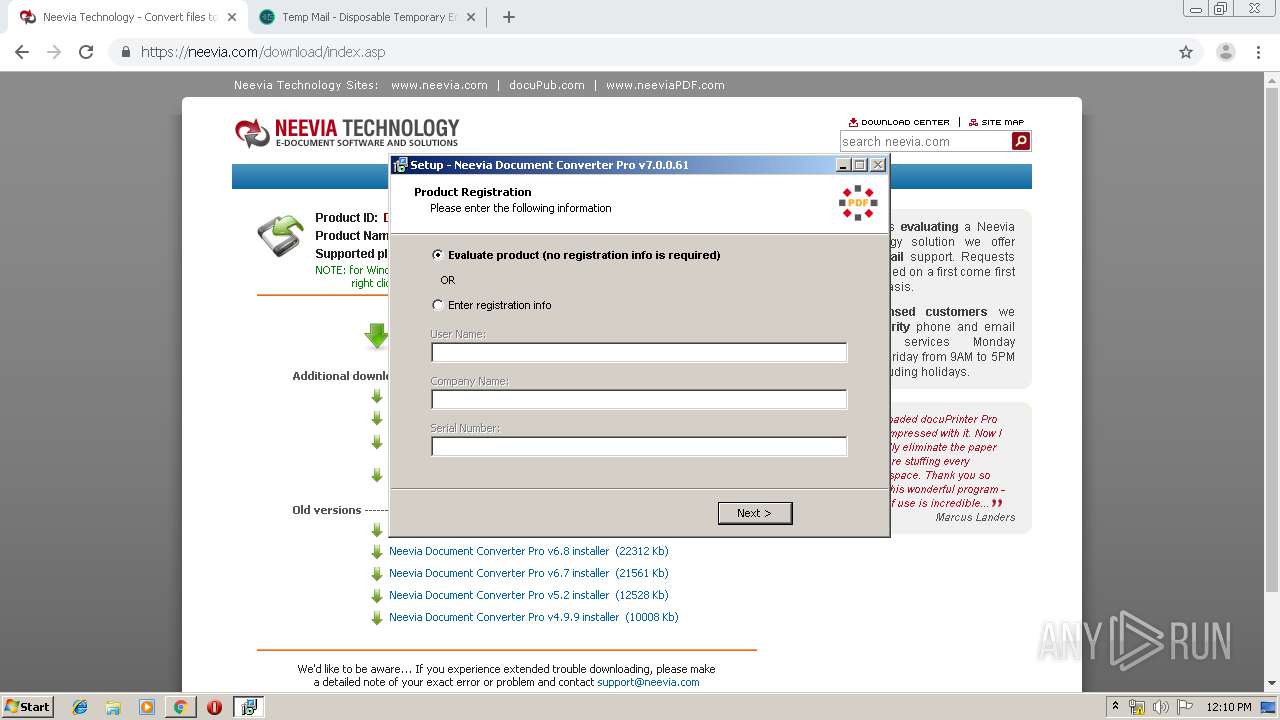
Task: Download Document Converter Pro v5.2 installer
Action: [529, 595]
